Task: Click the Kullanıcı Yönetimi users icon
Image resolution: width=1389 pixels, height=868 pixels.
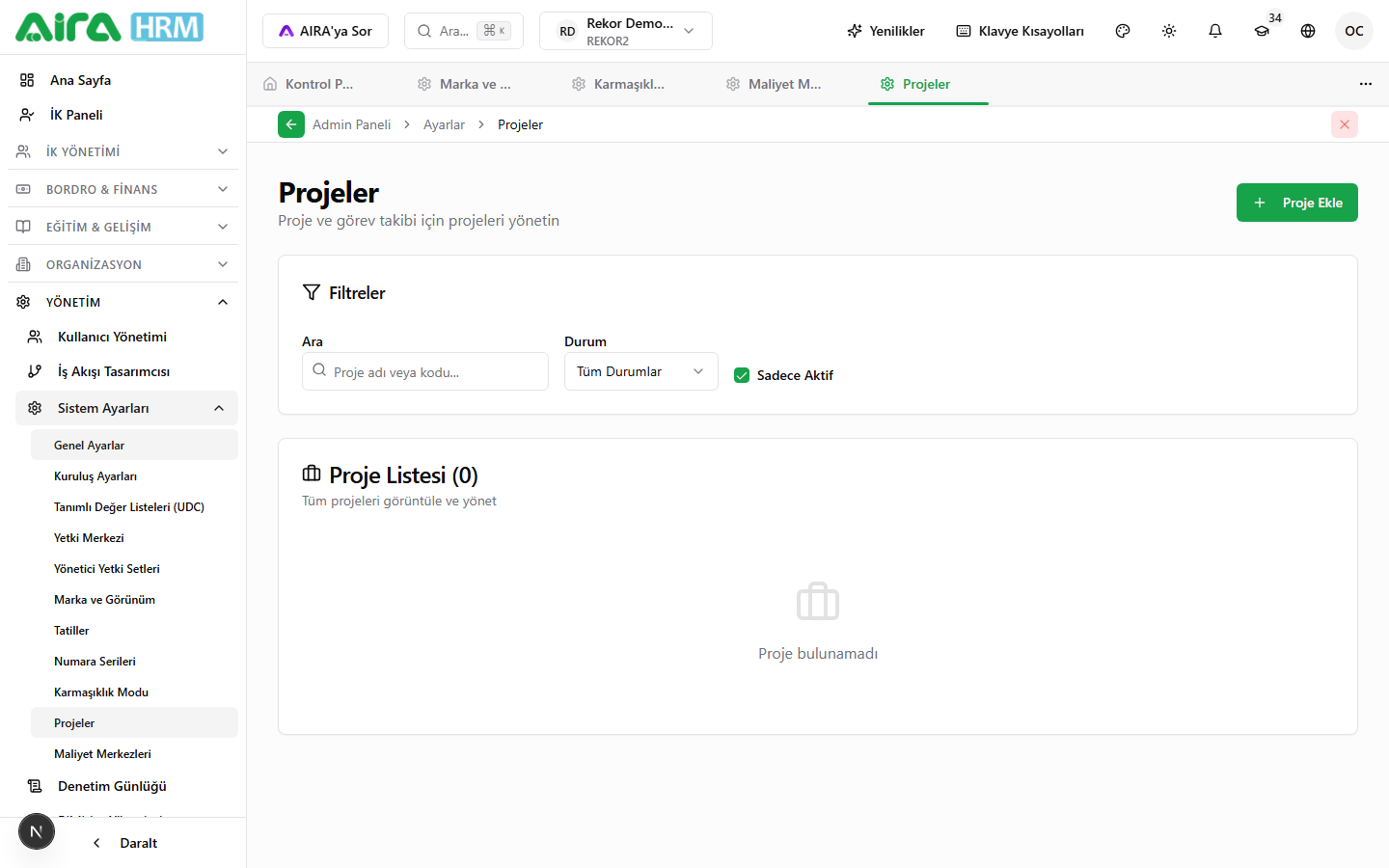Action: click(35, 337)
